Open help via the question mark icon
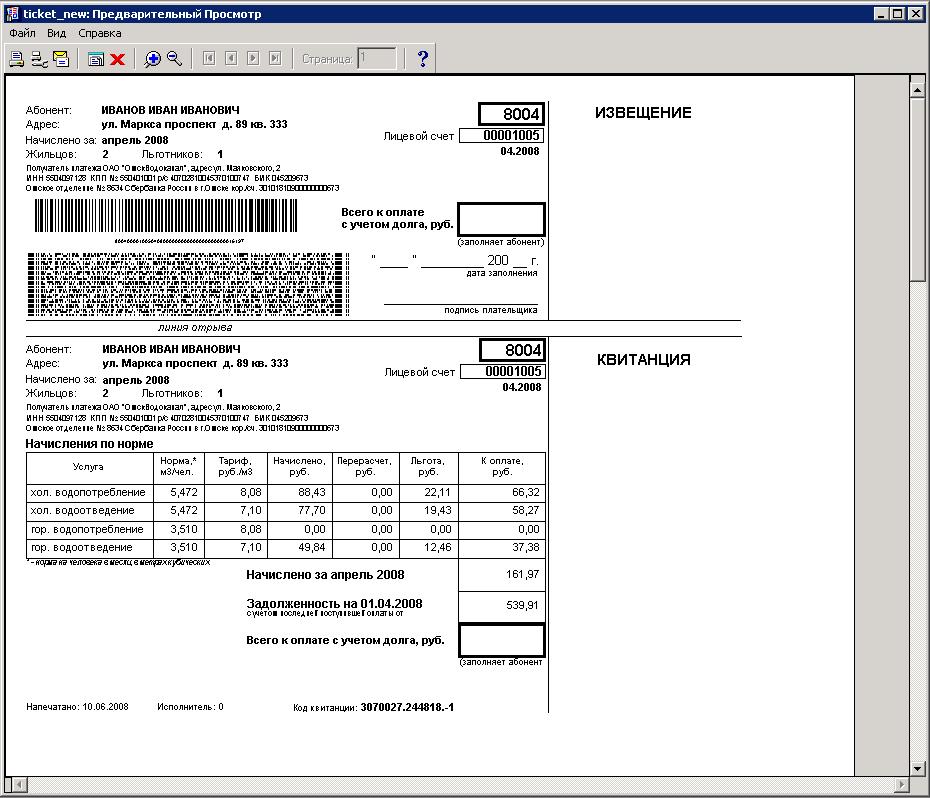 (422, 59)
